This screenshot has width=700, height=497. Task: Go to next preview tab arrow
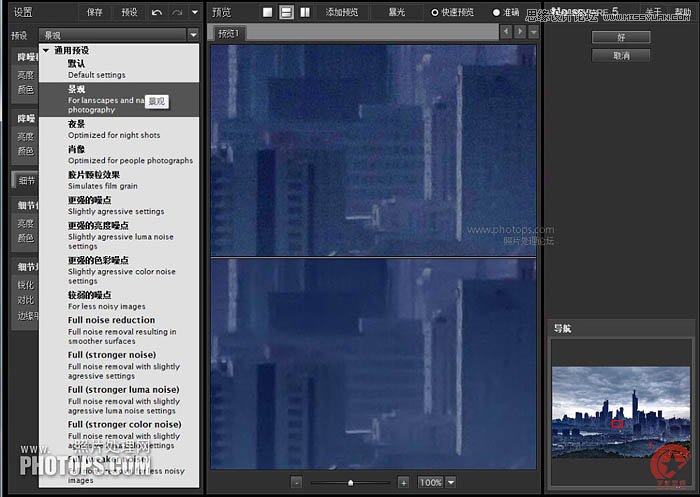(520, 32)
